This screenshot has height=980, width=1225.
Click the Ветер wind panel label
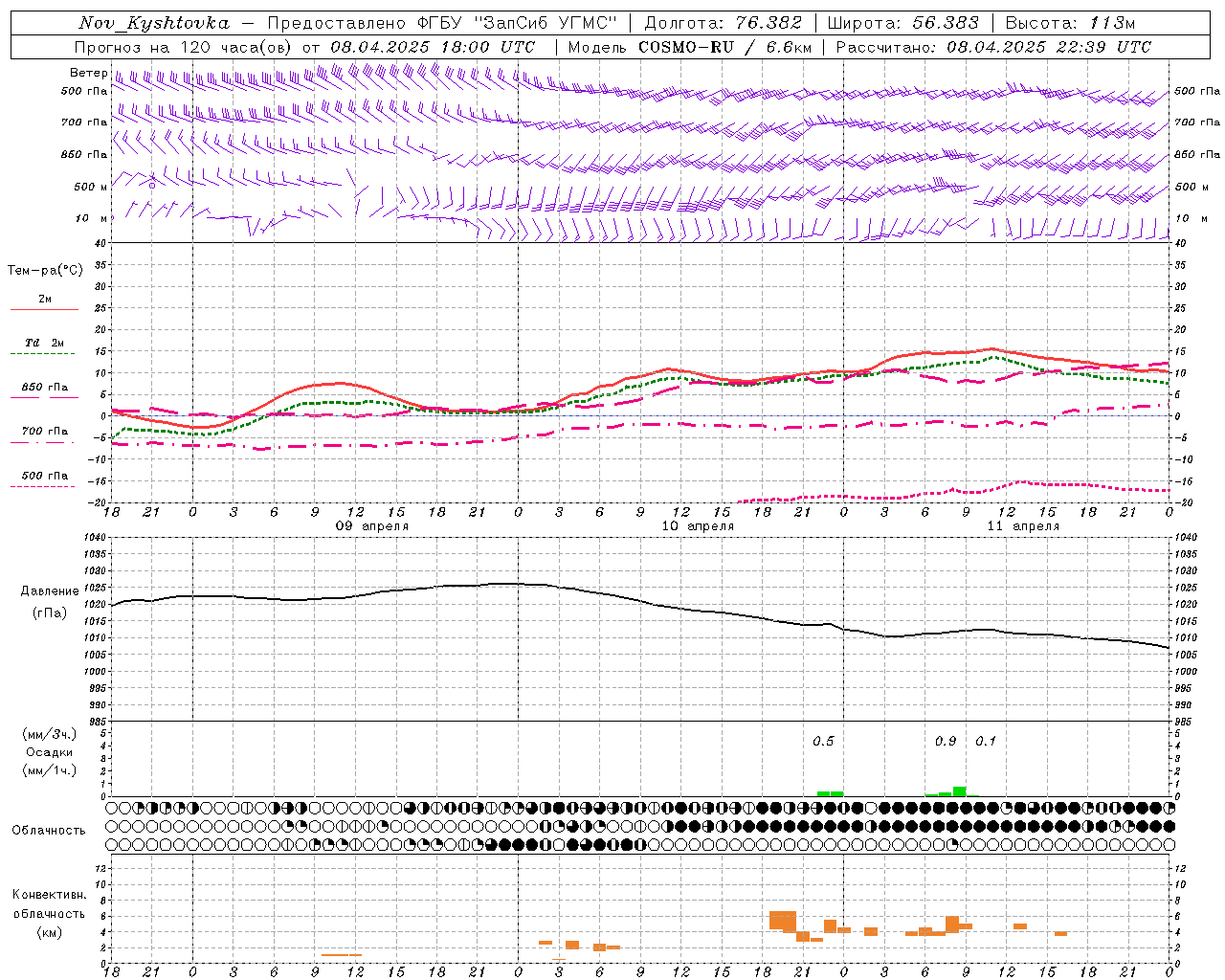(88, 73)
